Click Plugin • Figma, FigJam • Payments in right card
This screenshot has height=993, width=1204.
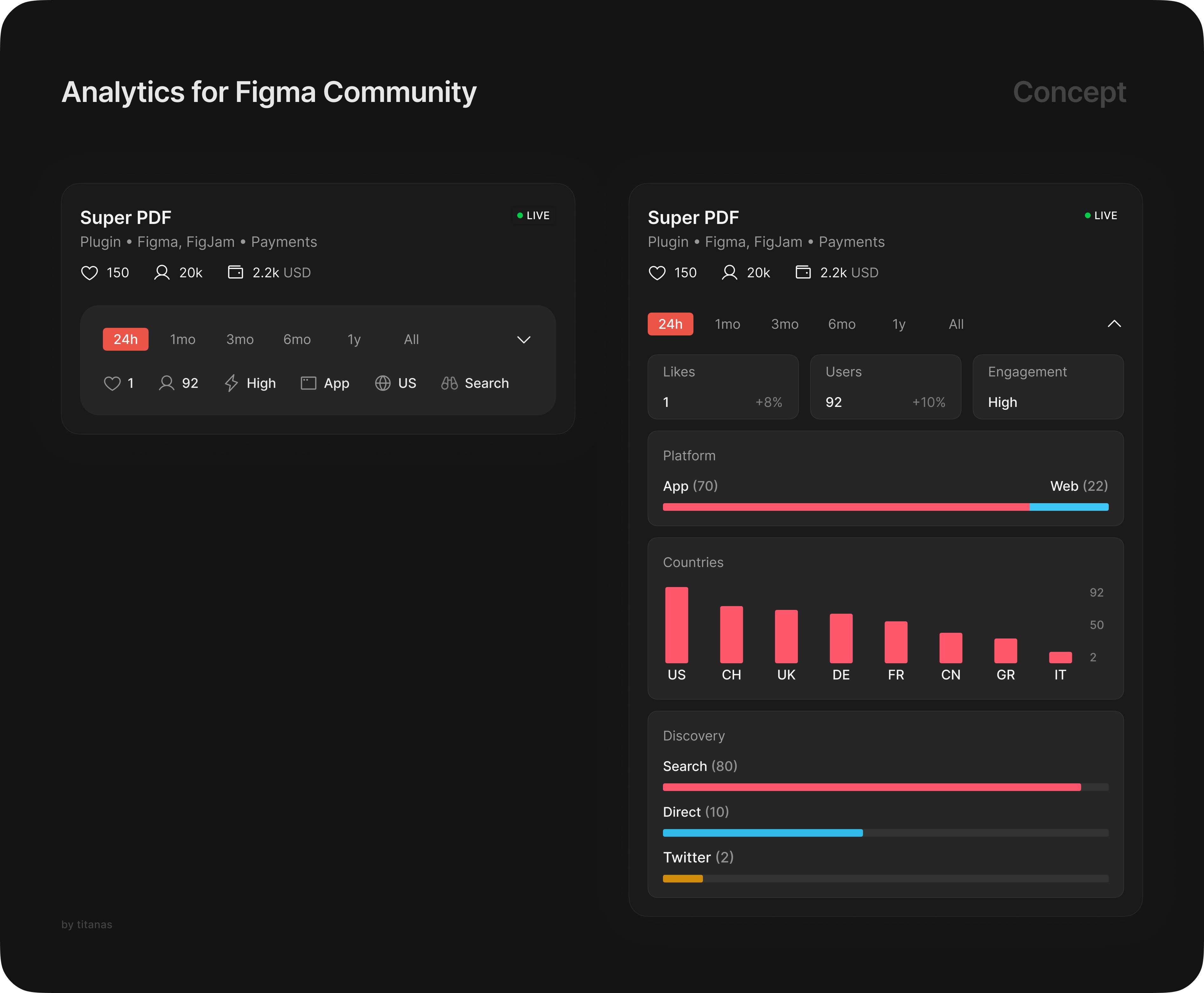(766, 242)
